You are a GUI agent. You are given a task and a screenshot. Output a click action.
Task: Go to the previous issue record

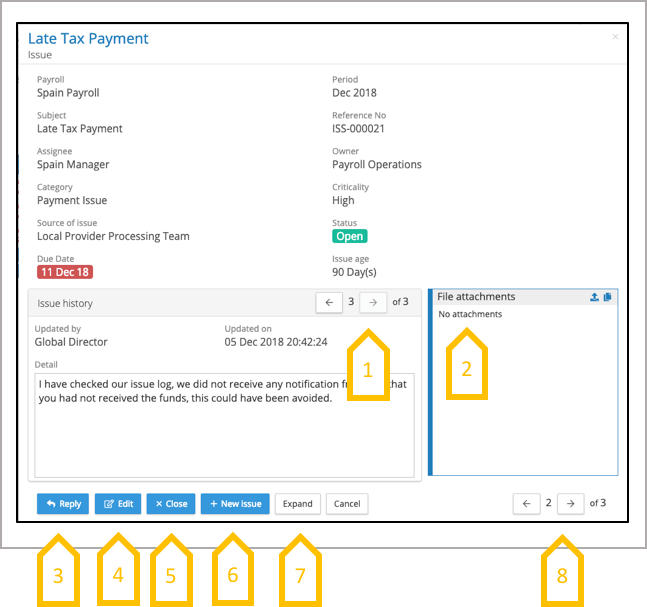click(x=526, y=504)
